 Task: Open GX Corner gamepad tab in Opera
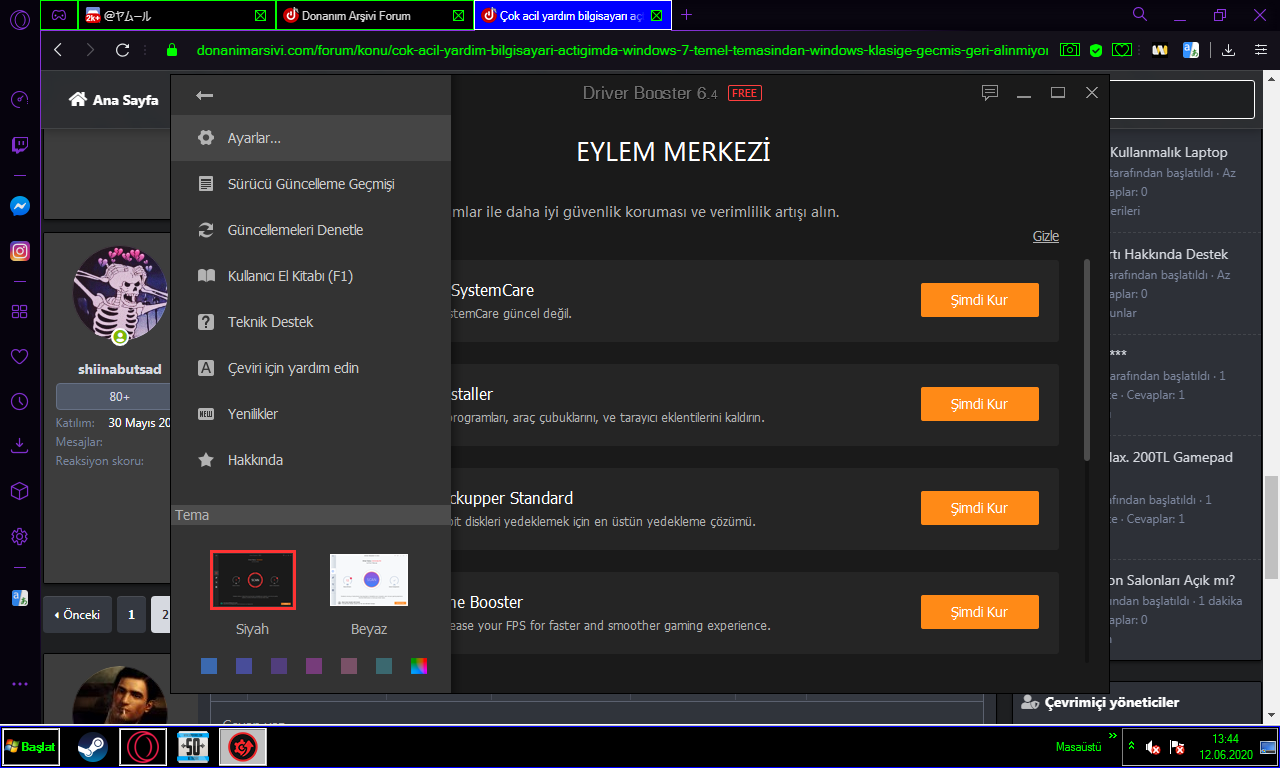(59, 15)
